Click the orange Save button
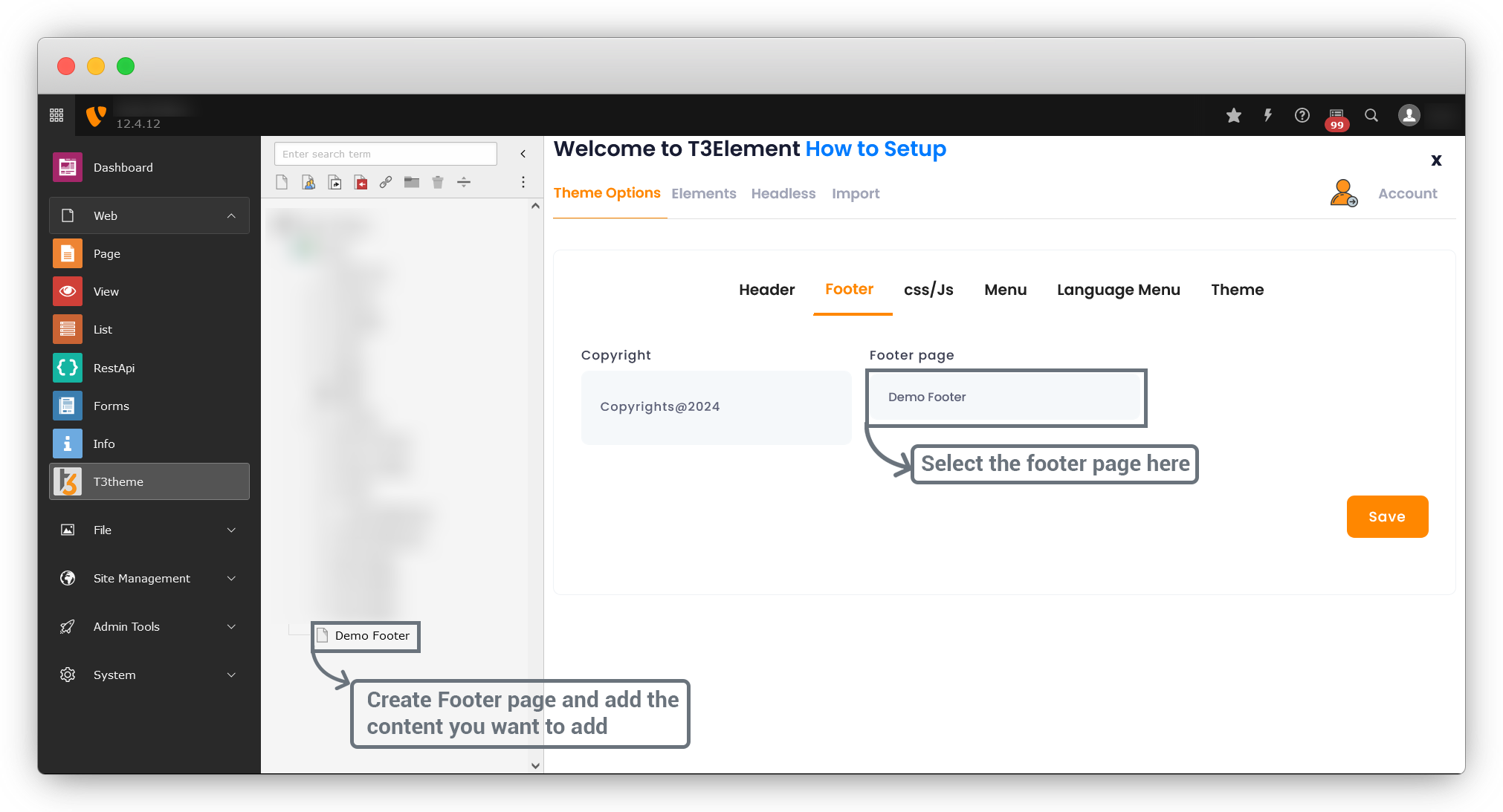This screenshot has width=1503, height=812. tap(1387, 516)
